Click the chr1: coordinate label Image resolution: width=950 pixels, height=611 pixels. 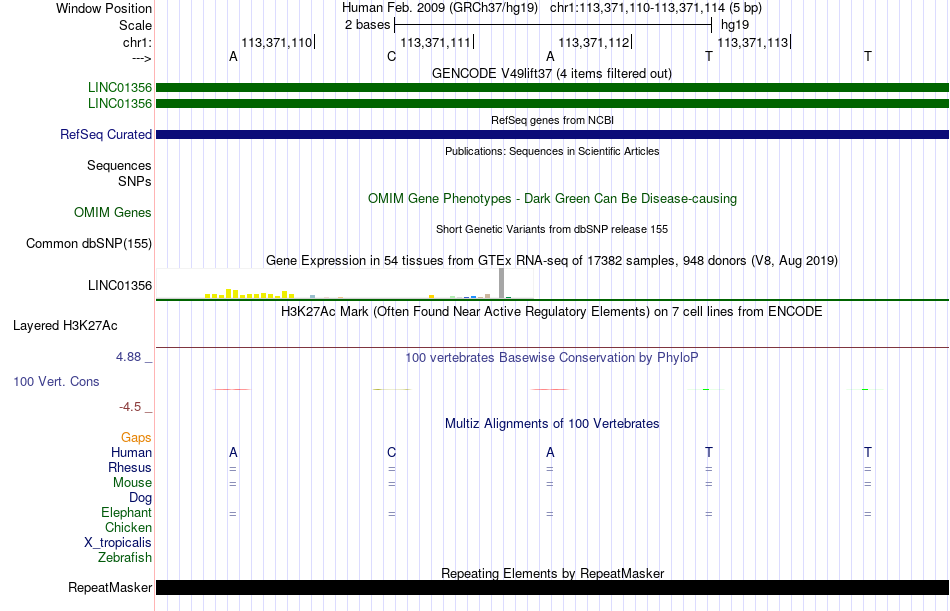tap(137, 42)
